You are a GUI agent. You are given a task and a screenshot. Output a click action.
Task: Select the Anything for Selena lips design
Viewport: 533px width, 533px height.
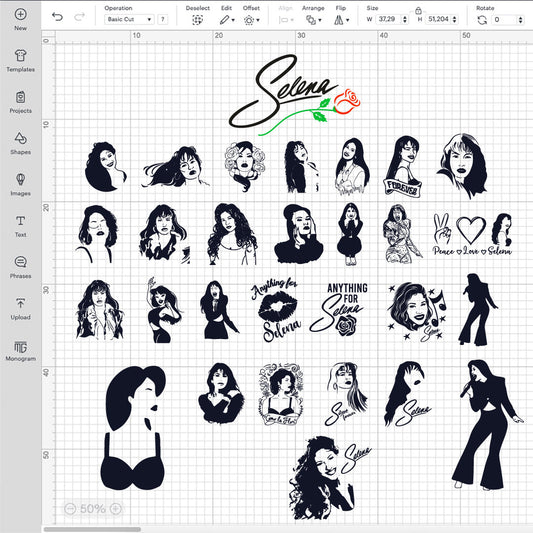(276, 310)
